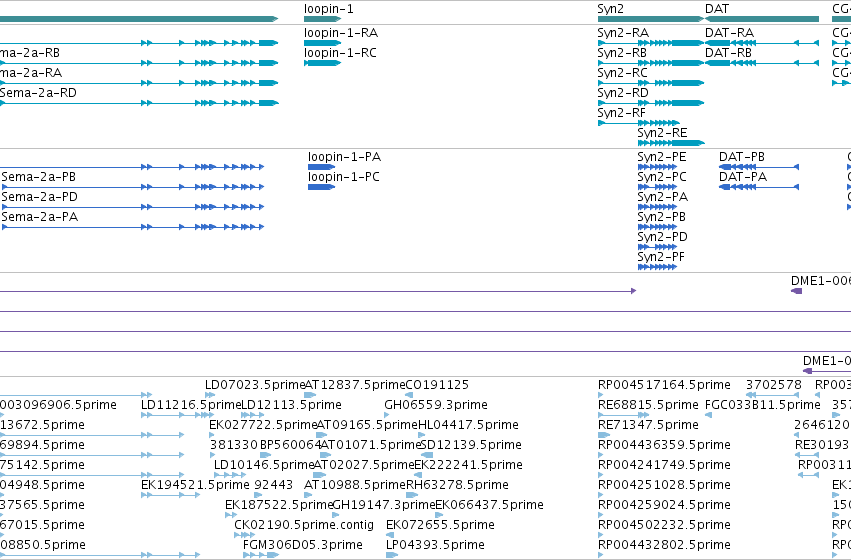Click the Syn2-PB protein label
Image resolution: width=851 pixels, height=560 pixels.
tap(662, 217)
